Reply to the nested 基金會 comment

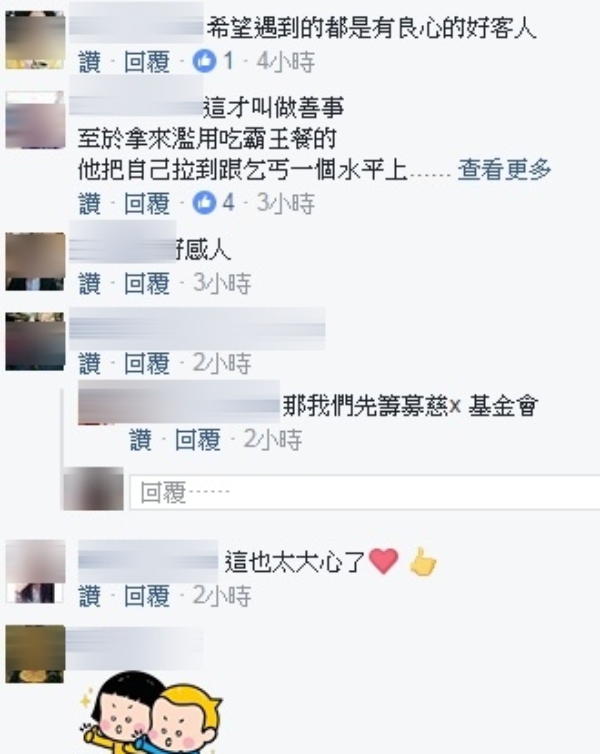coord(198,440)
